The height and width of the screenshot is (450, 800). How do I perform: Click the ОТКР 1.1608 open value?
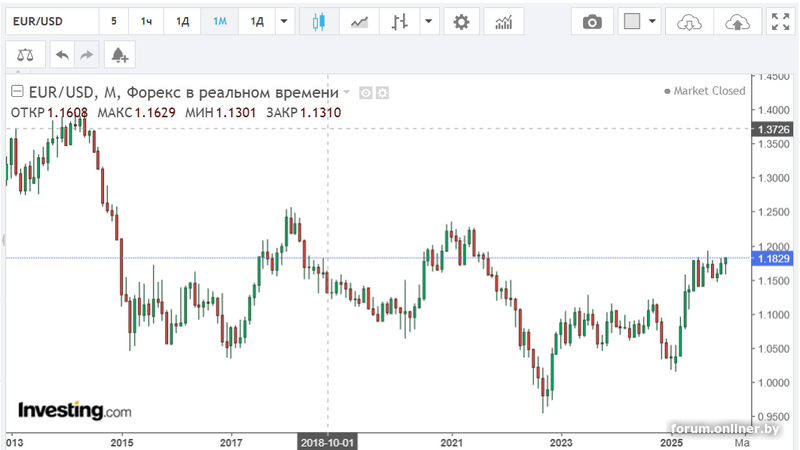(x=49, y=112)
